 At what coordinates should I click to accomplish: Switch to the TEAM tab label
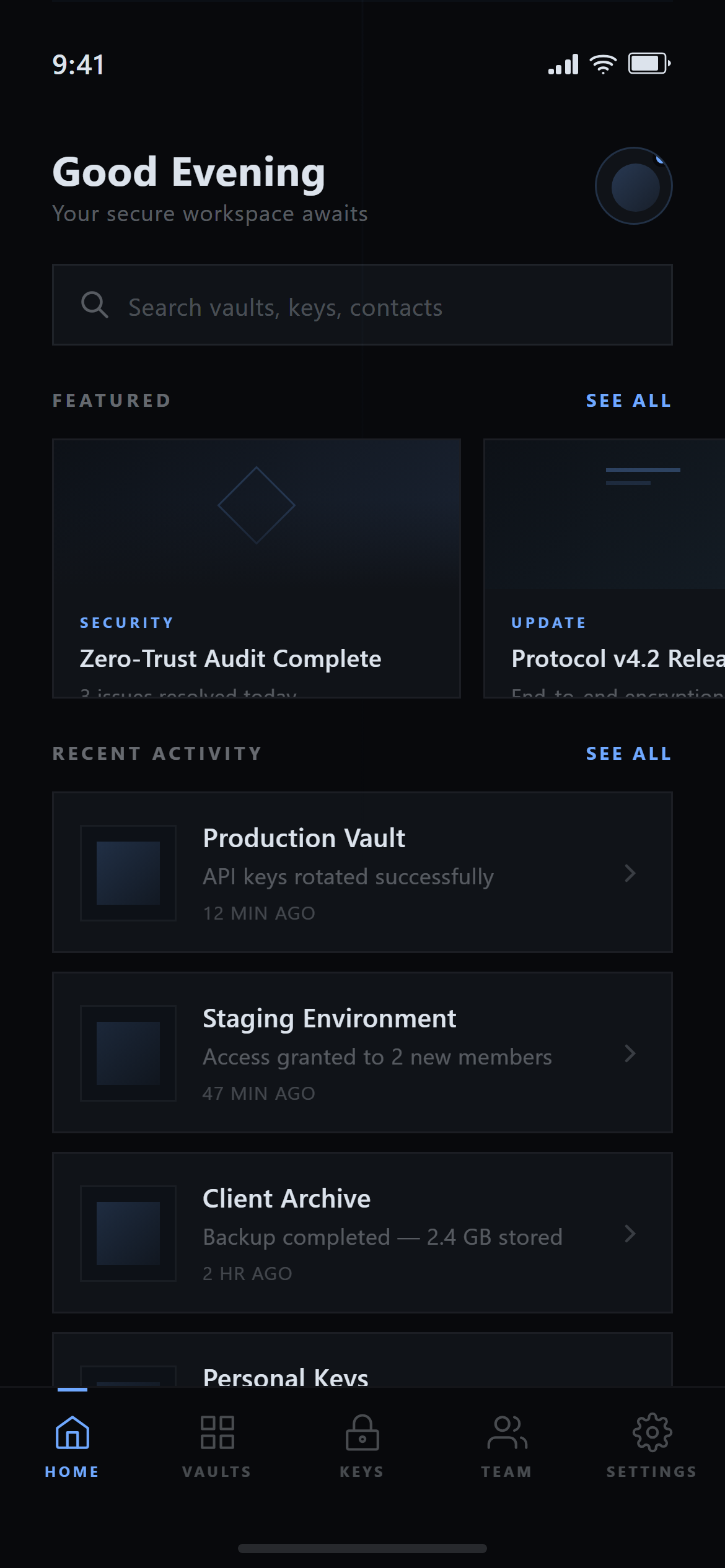tap(507, 1471)
